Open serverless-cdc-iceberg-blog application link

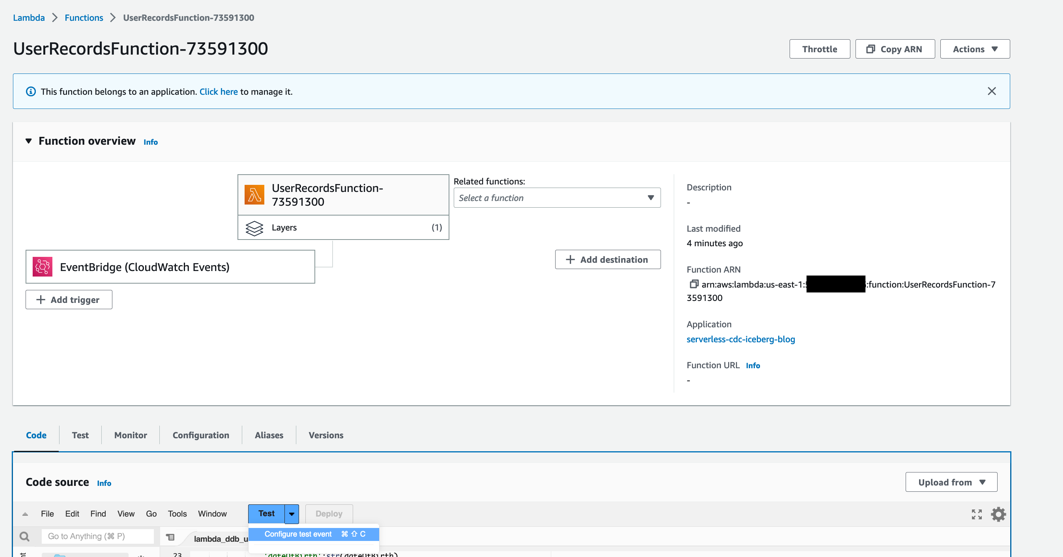pyautogui.click(x=740, y=339)
